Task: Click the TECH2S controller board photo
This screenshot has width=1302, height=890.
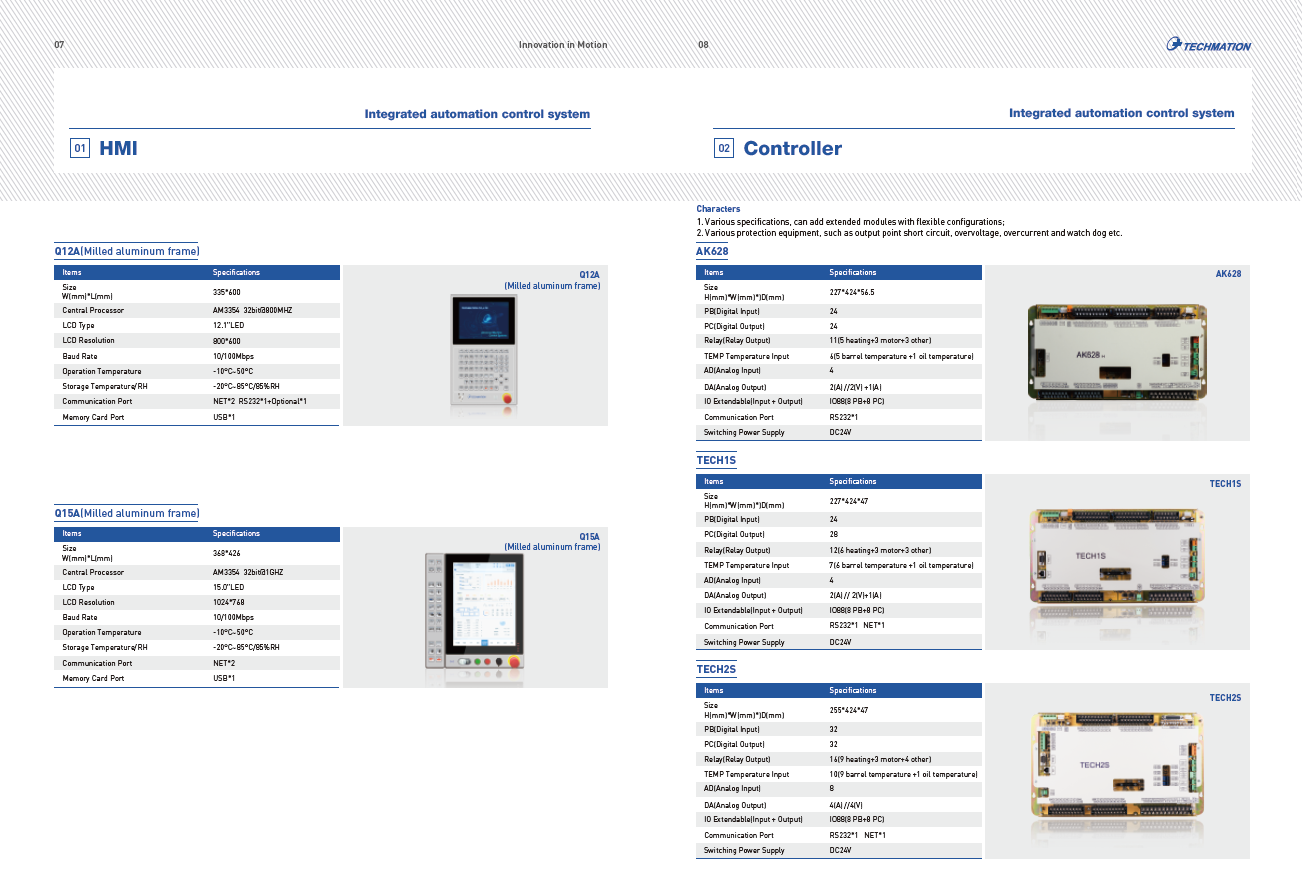Action: 1115,766
